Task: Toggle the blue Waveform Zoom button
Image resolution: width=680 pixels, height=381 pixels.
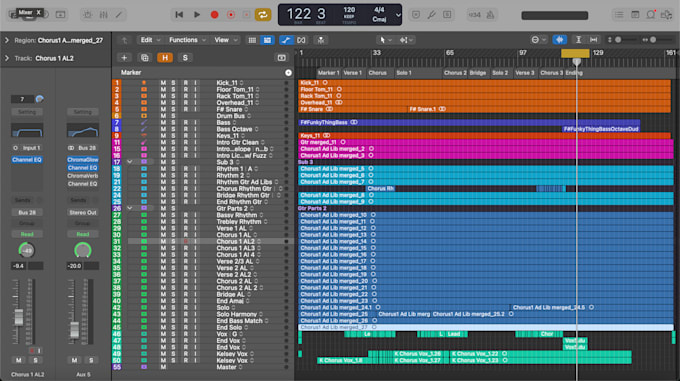Action: [559, 40]
